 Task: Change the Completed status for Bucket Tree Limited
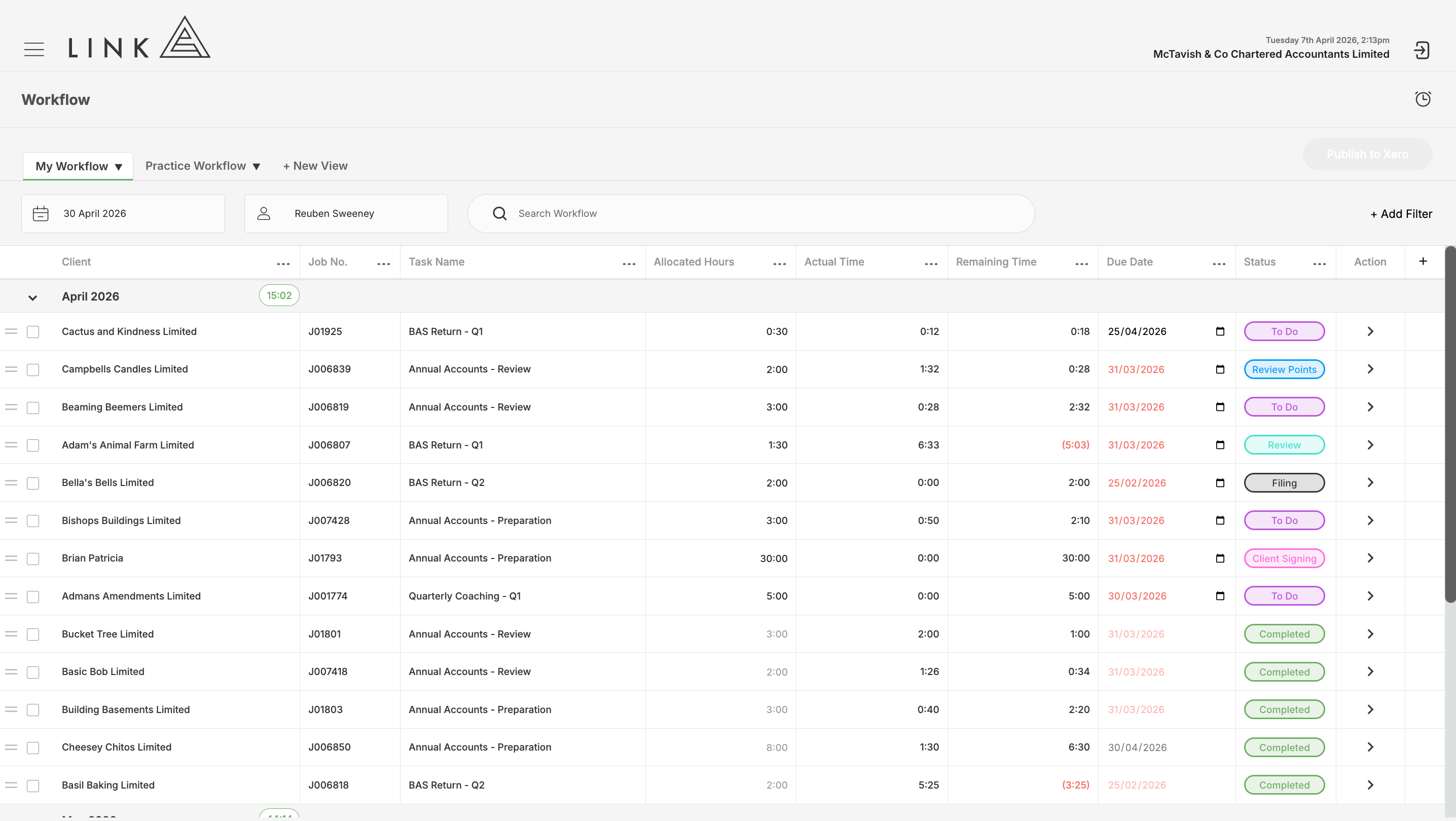(x=1284, y=634)
